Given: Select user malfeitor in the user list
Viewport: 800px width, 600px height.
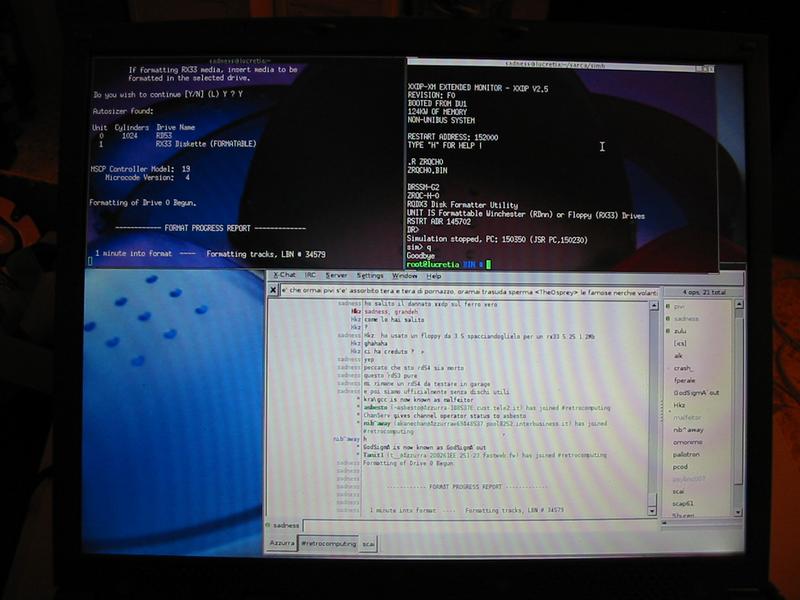Looking at the screenshot, I should [x=687, y=417].
